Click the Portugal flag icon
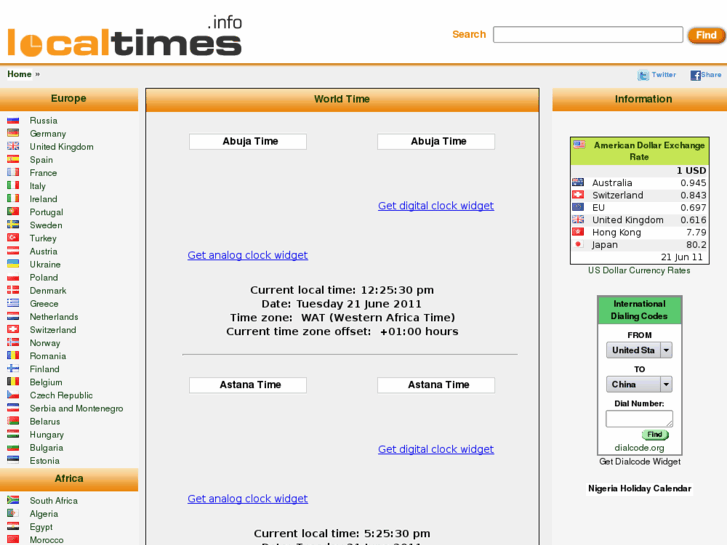This screenshot has width=727, height=545. (x=13, y=212)
